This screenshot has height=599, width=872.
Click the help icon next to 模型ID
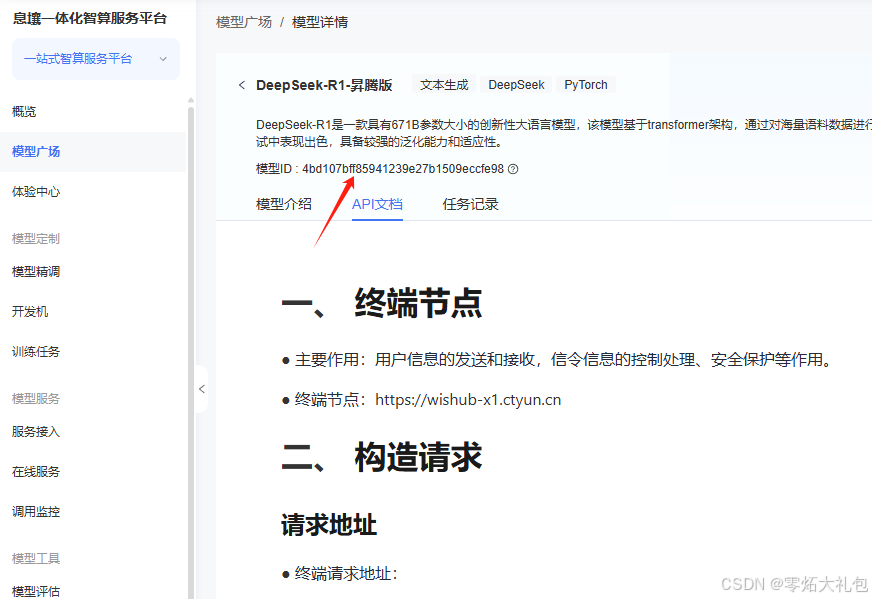click(513, 169)
